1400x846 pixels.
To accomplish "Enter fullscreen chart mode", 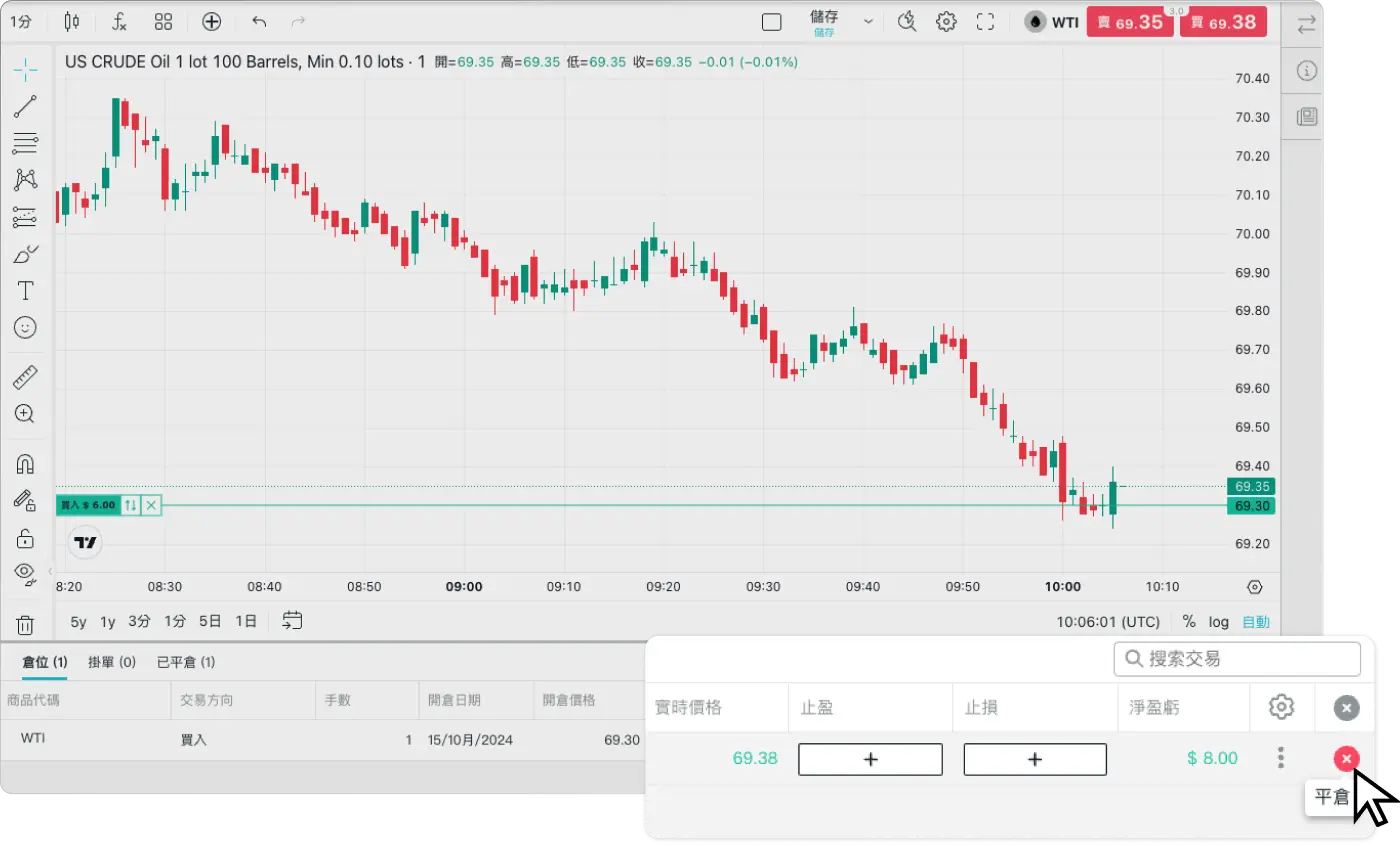I will coord(985,21).
